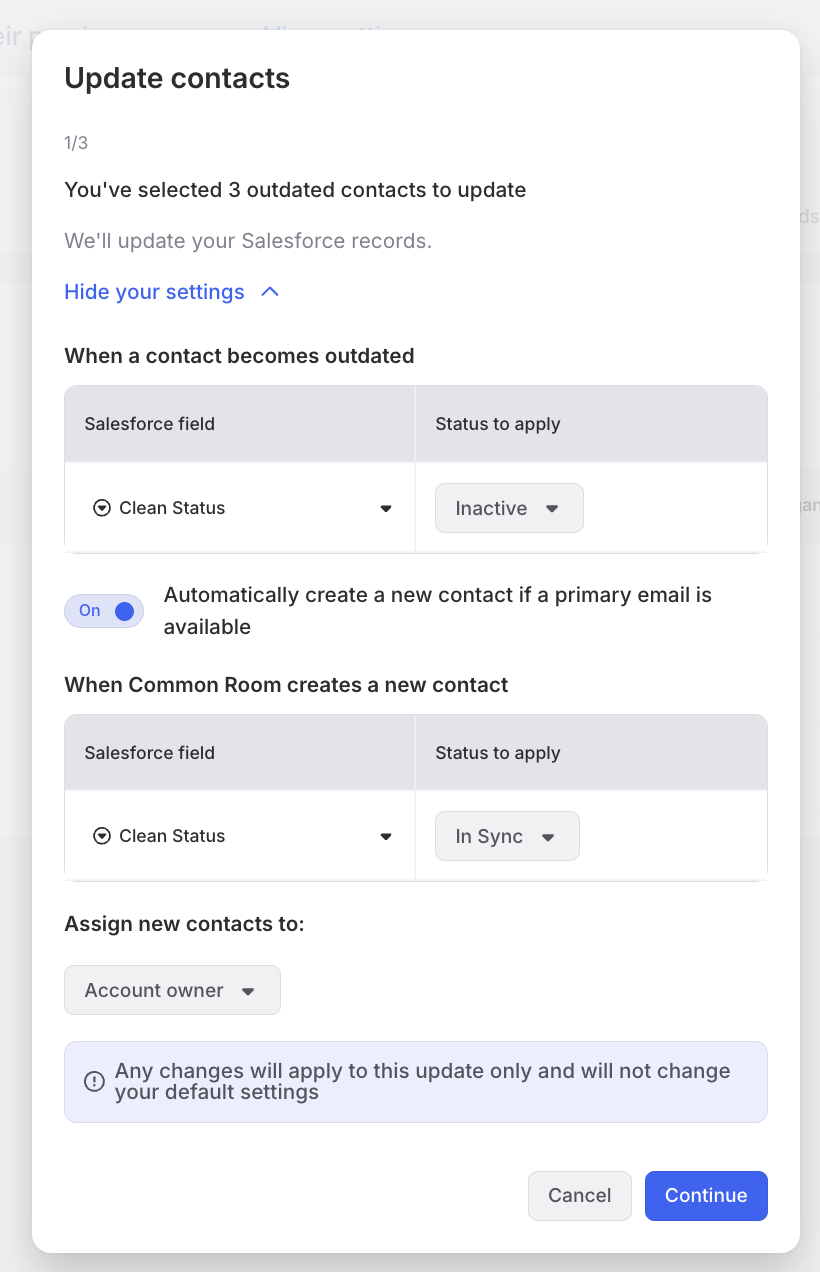Click the notice text about default settings
The width and height of the screenshot is (820, 1272).
[x=422, y=1081]
